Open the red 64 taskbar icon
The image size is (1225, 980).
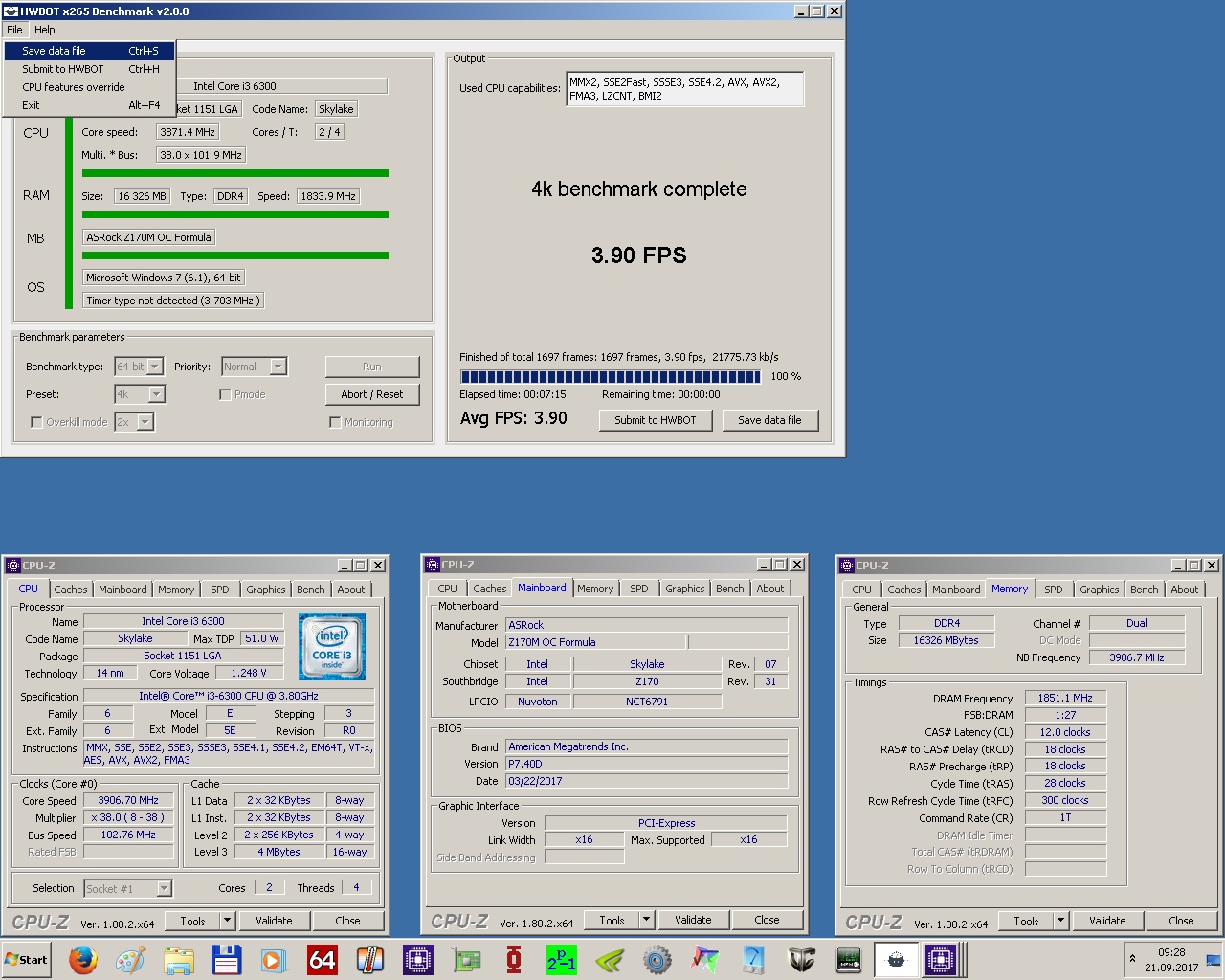click(322, 959)
